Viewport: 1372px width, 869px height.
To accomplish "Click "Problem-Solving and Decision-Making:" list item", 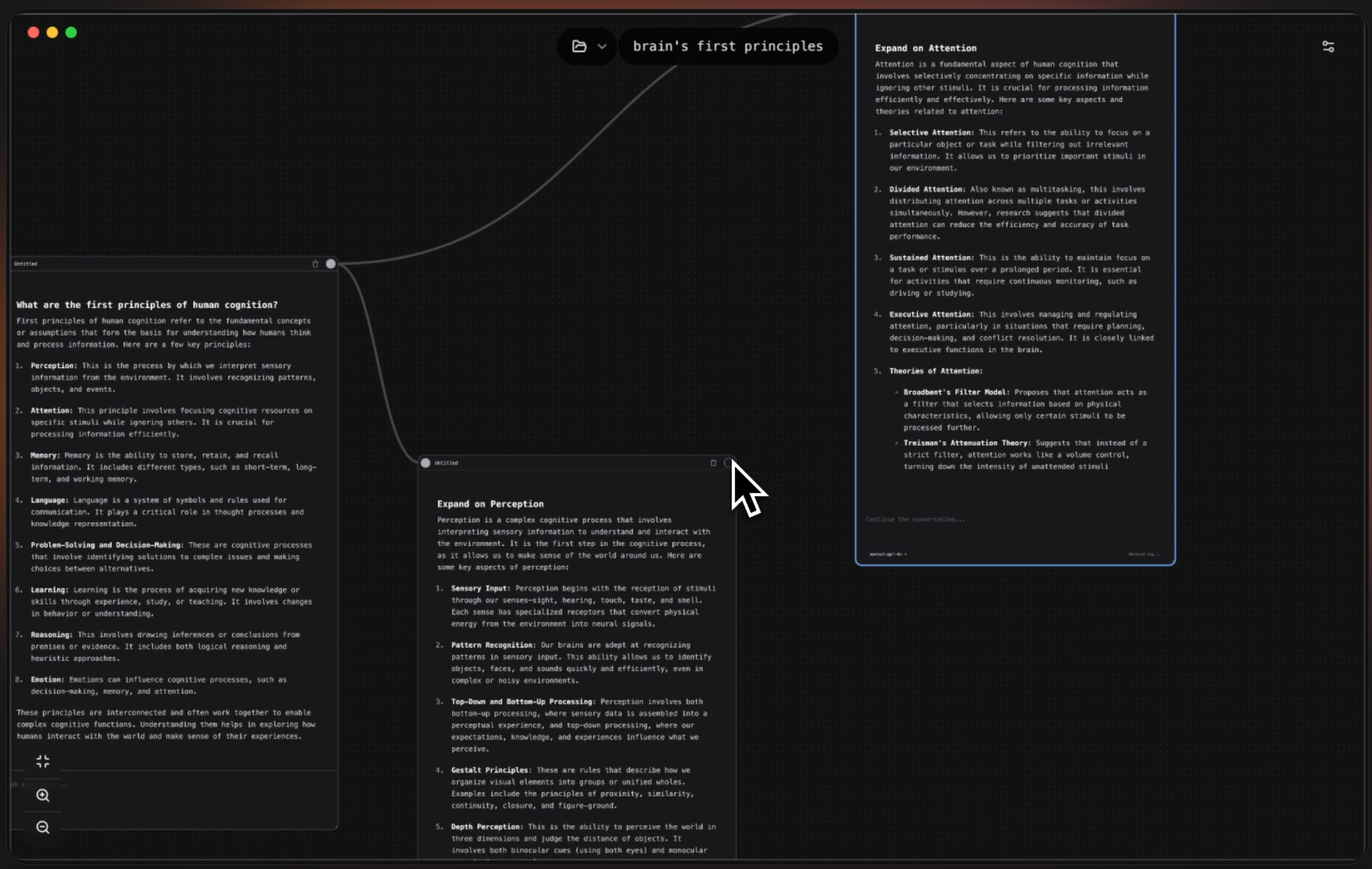I will point(107,545).
